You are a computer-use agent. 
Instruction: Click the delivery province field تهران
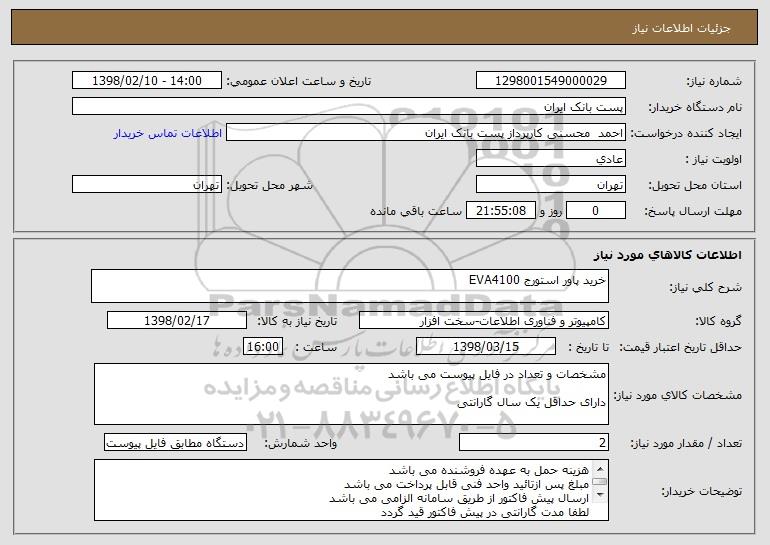(x=550, y=185)
